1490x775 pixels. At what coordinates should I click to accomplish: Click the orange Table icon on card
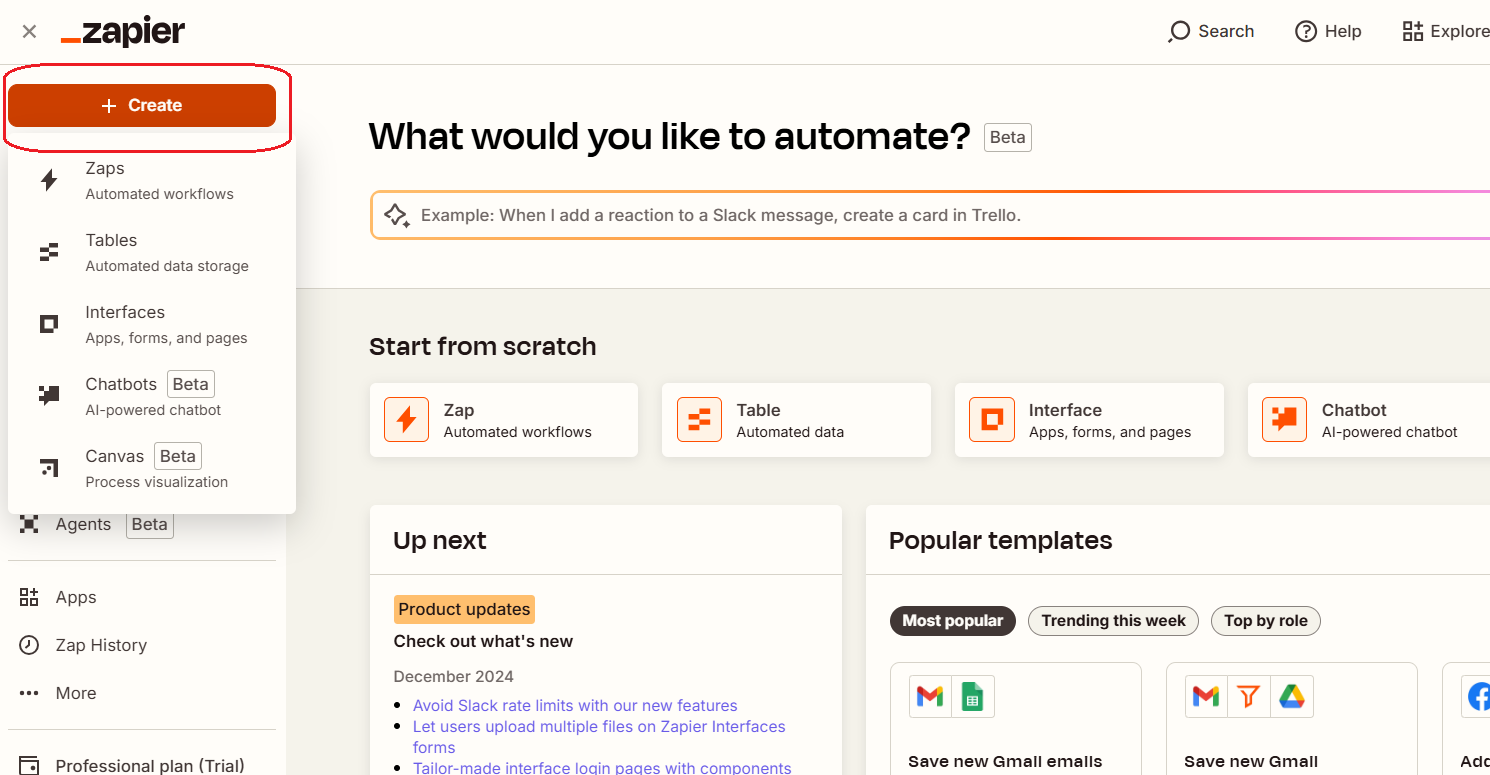click(699, 420)
